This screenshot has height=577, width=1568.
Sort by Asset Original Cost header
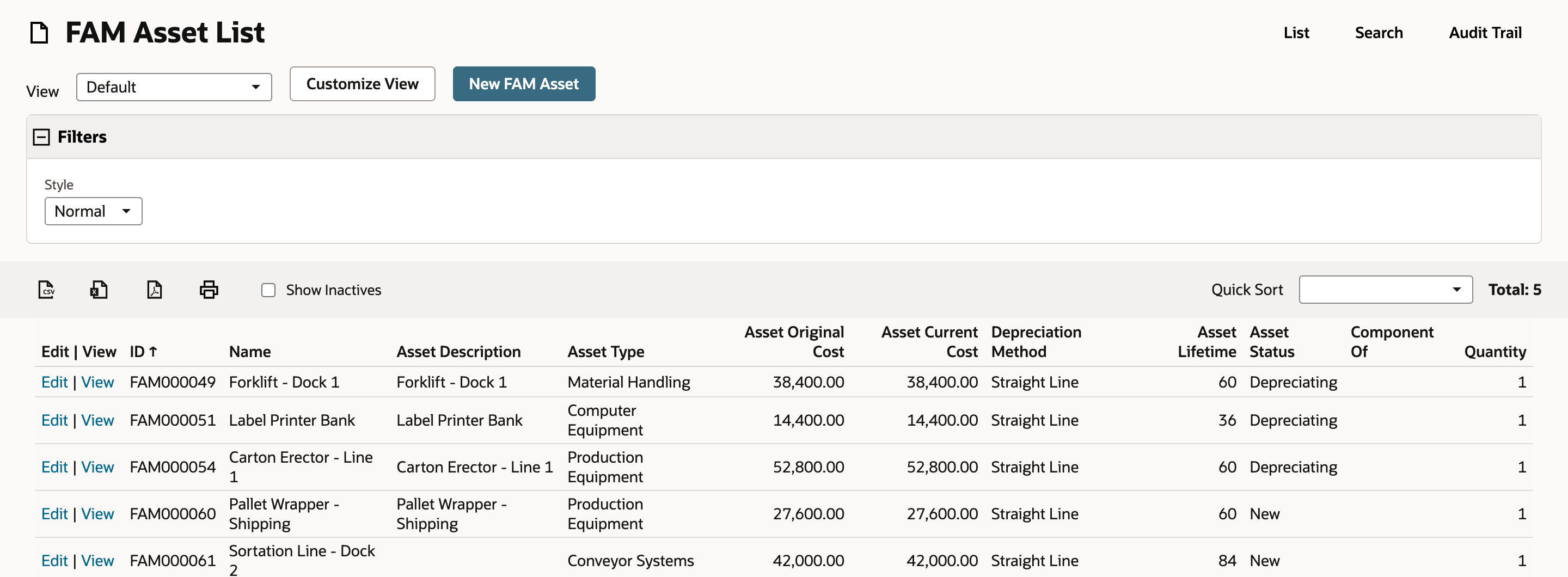[x=794, y=342]
